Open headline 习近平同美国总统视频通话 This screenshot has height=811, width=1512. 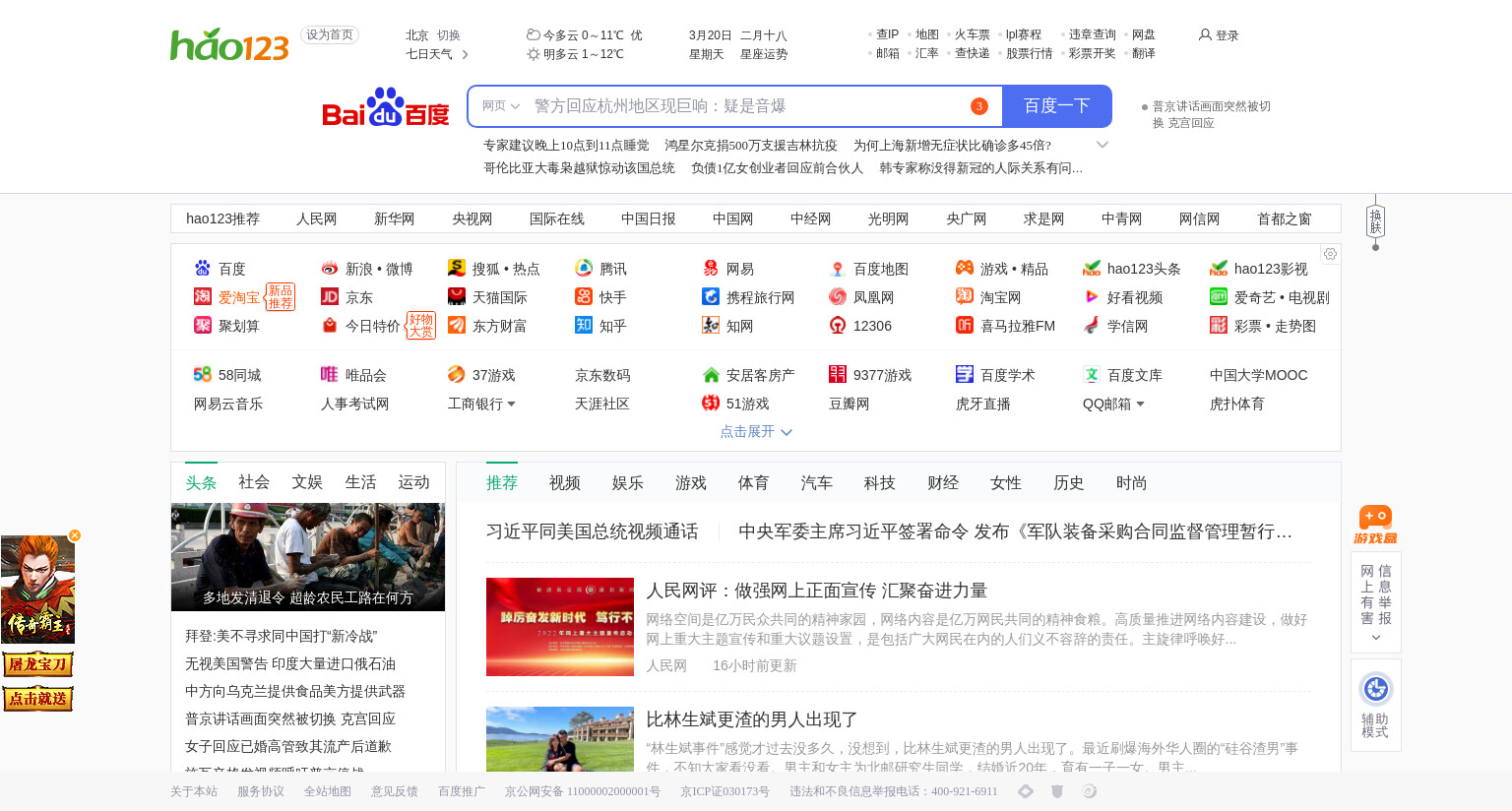click(x=593, y=531)
